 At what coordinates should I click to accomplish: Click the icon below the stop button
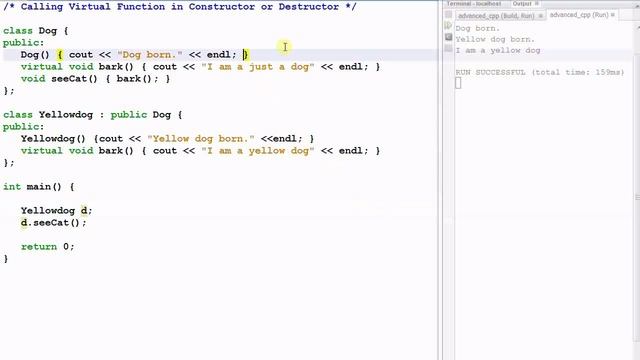448,49
